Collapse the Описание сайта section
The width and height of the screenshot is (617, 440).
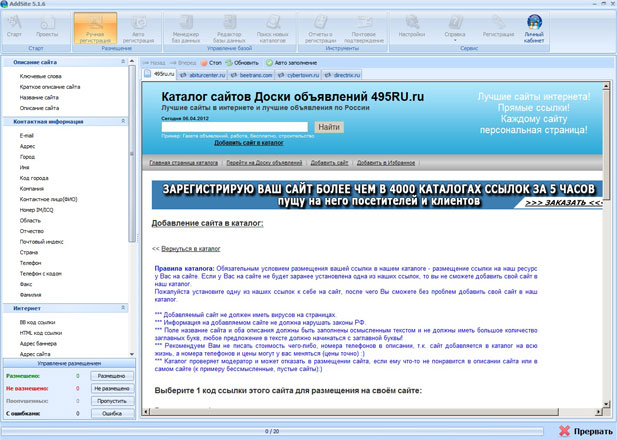click(123, 62)
